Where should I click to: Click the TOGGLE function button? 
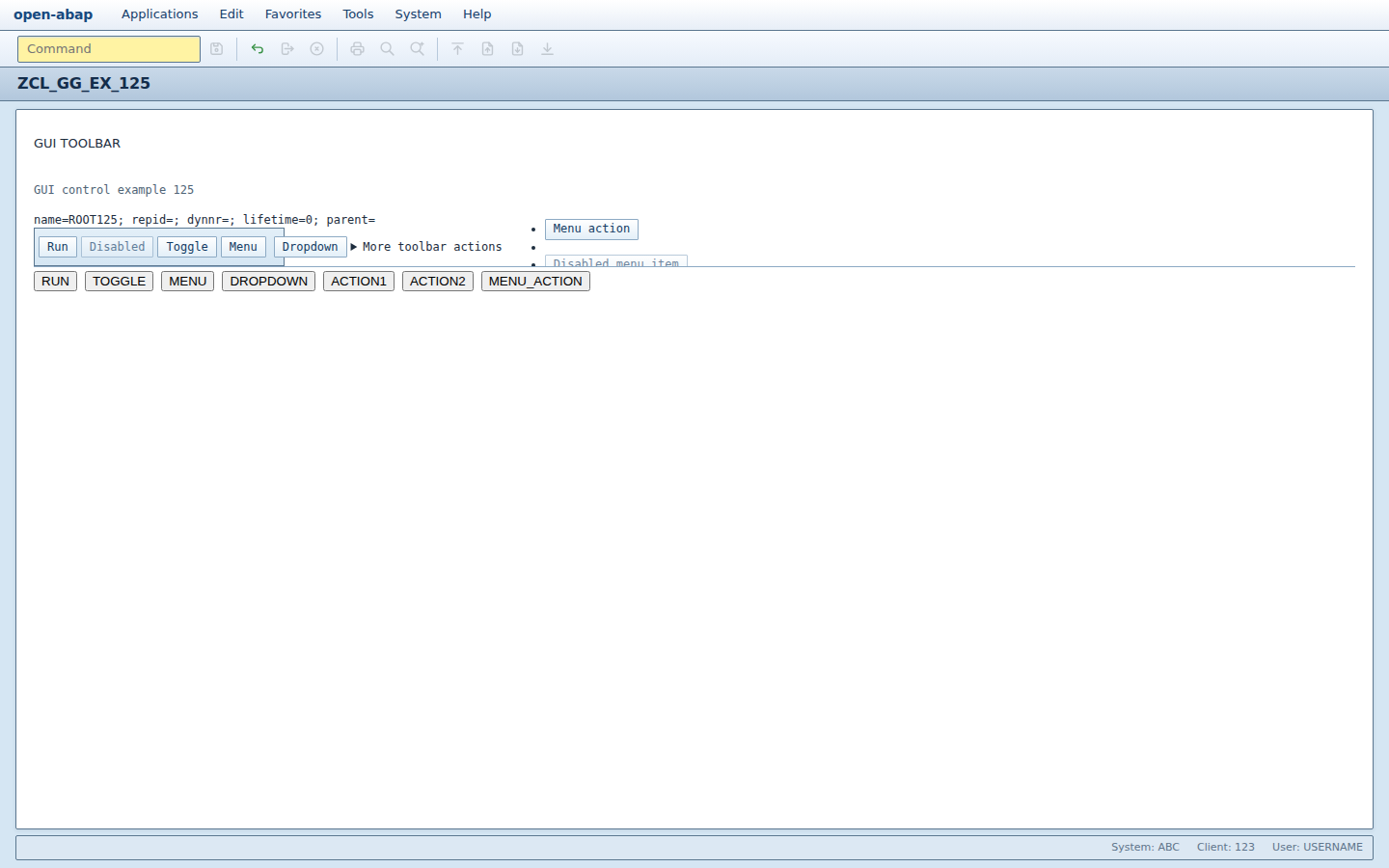(x=119, y=282)
